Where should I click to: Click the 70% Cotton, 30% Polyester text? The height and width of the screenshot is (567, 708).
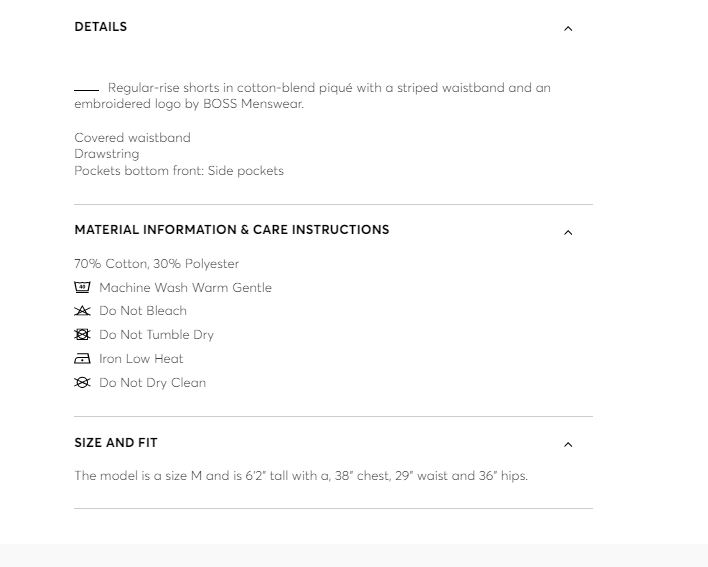(x=157, y=264)
